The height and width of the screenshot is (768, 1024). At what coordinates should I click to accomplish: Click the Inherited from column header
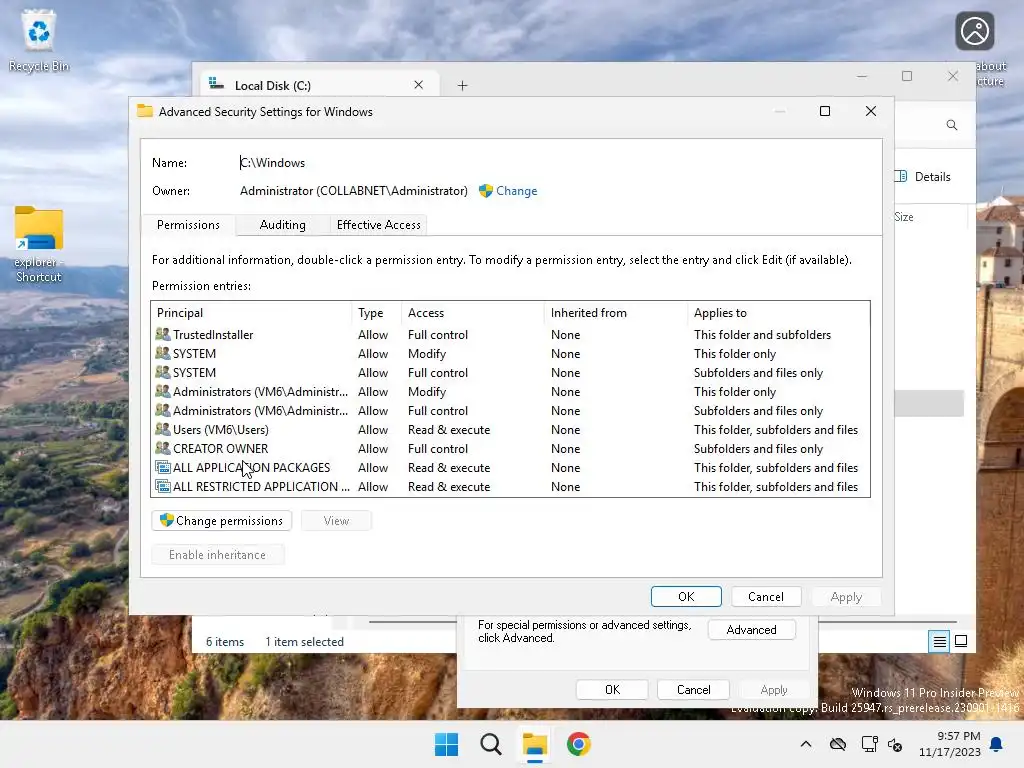(615, 313)
